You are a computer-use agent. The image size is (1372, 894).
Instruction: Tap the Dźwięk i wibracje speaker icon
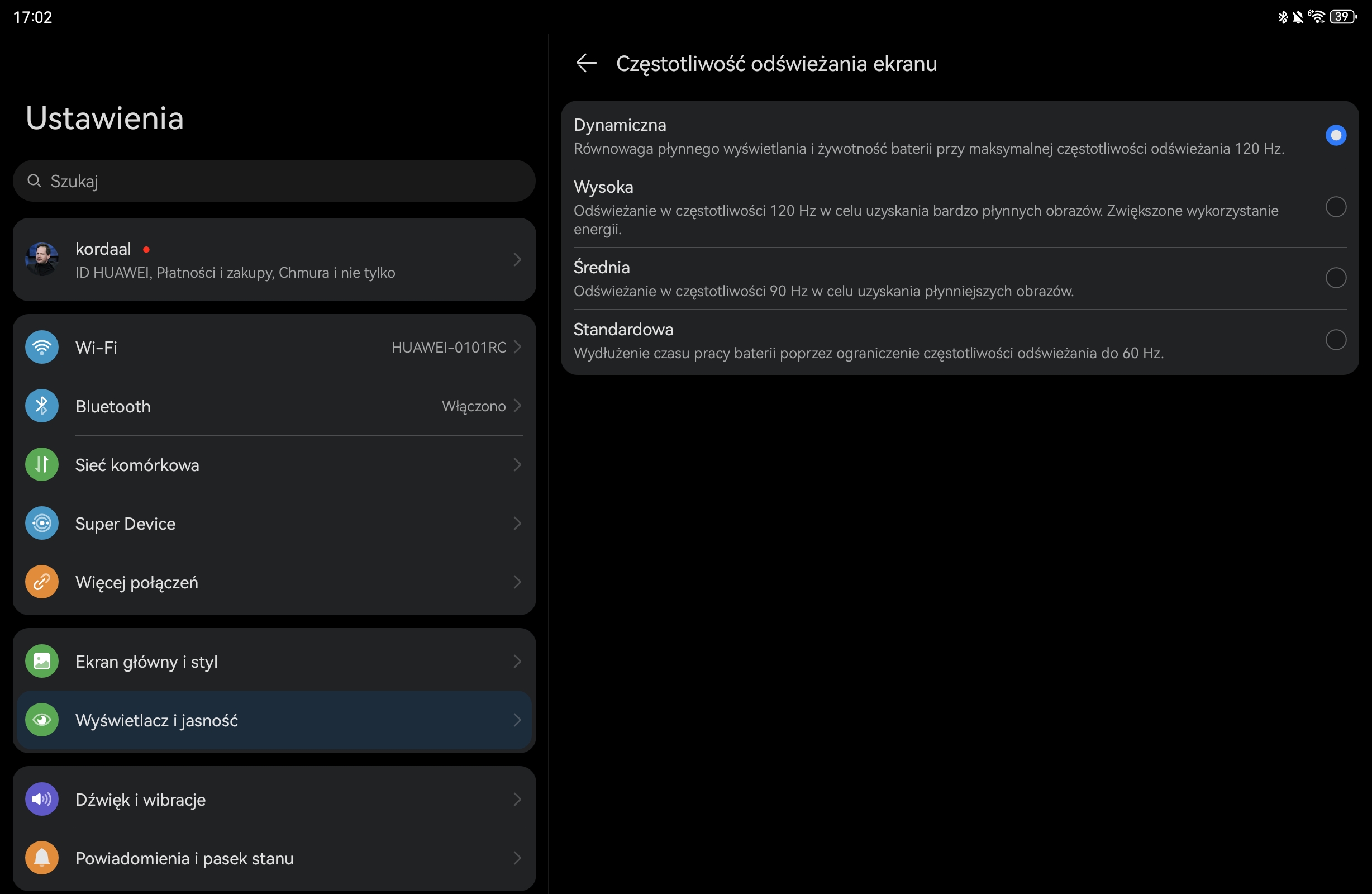[x=41, y=800]
